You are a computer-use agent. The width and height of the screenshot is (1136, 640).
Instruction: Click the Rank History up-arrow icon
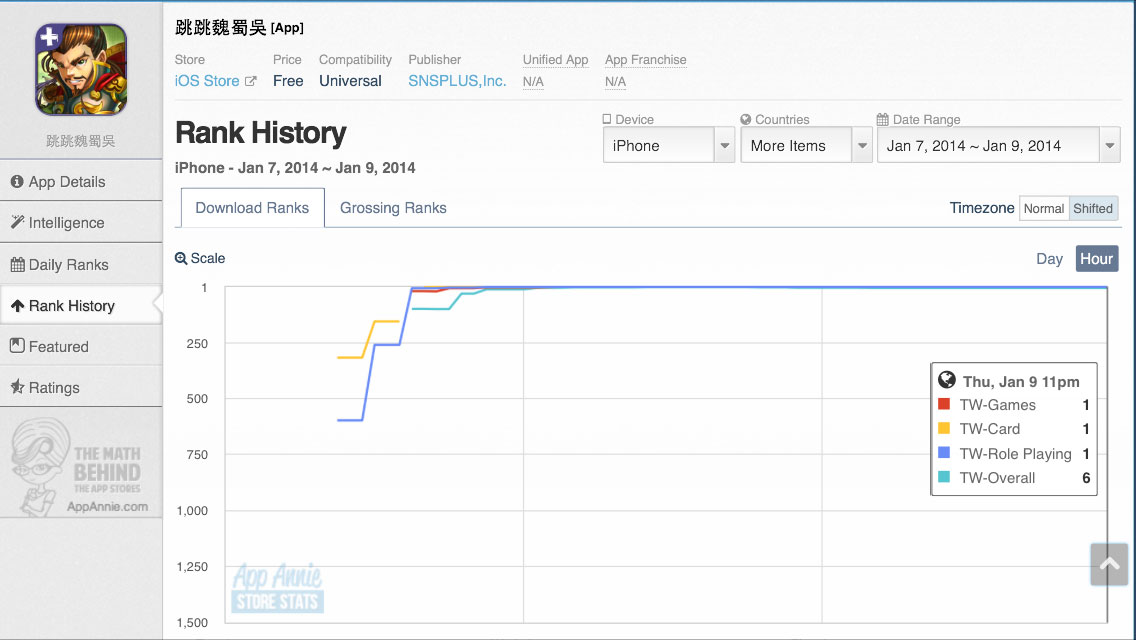pyautogui.click(x=17, y=306)
